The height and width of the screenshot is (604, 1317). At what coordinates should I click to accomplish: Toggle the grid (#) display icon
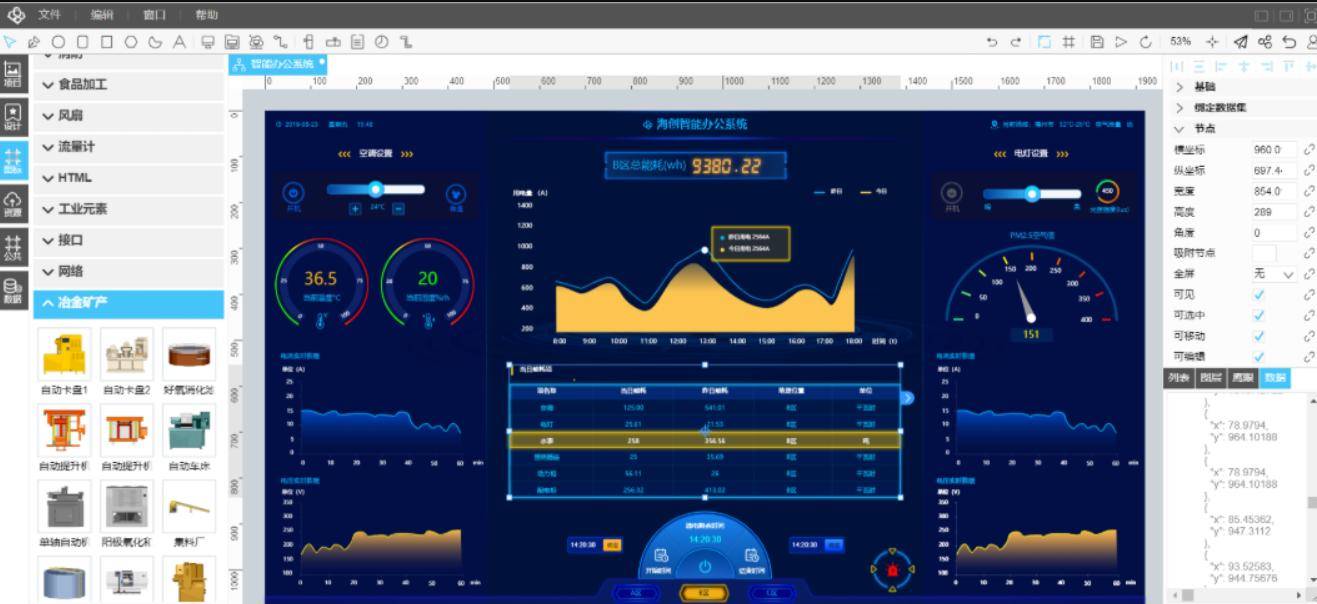coord(1069,42)
